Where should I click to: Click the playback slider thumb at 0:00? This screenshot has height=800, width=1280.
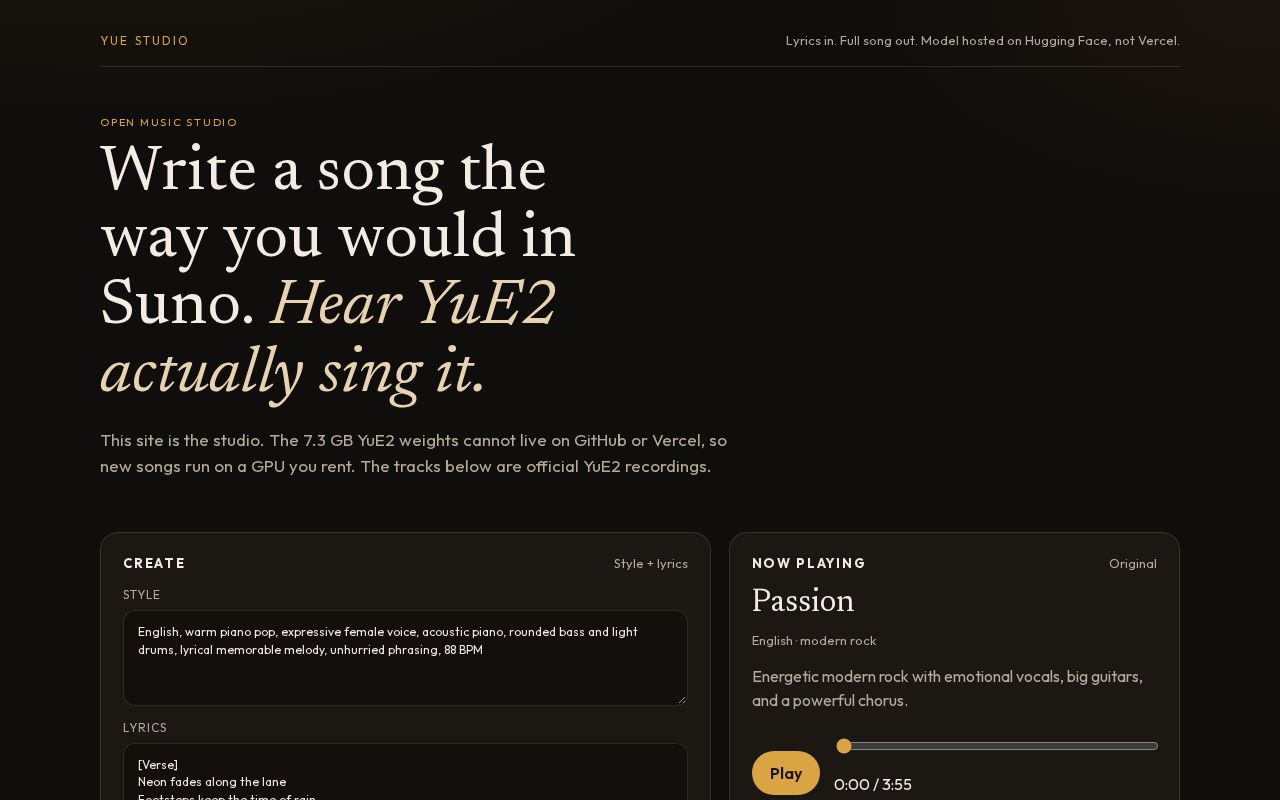click(844, 746)
